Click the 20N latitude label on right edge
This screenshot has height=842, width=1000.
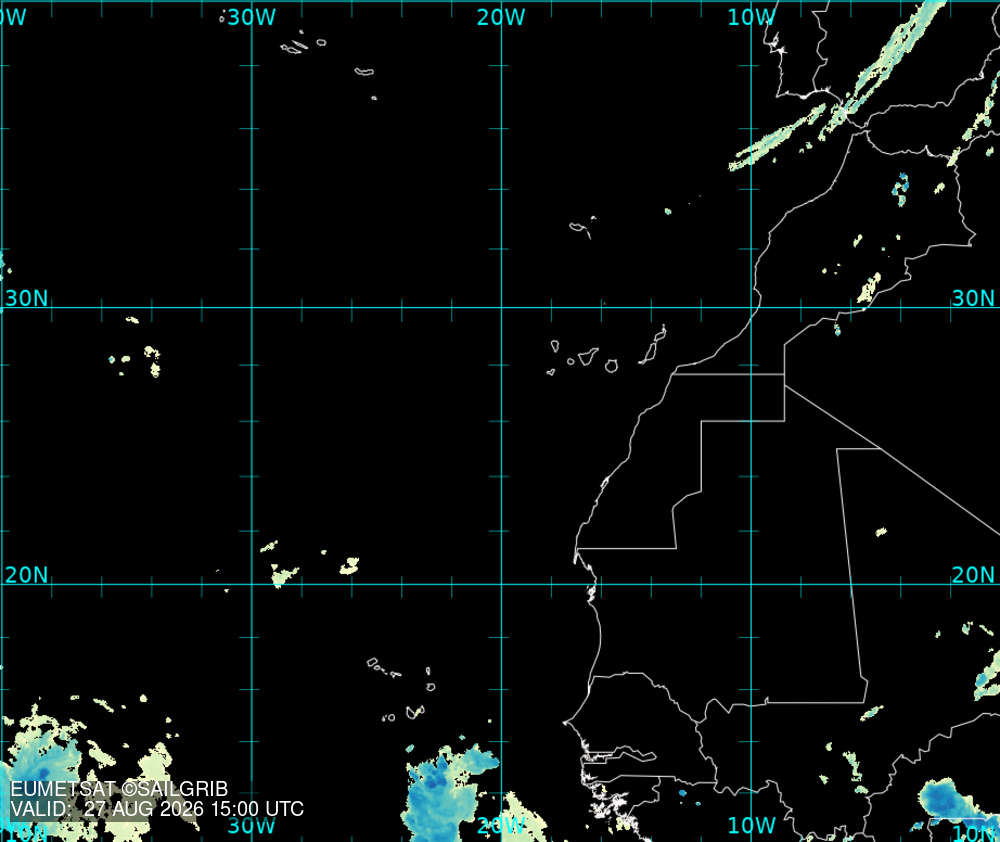(973, 575)
